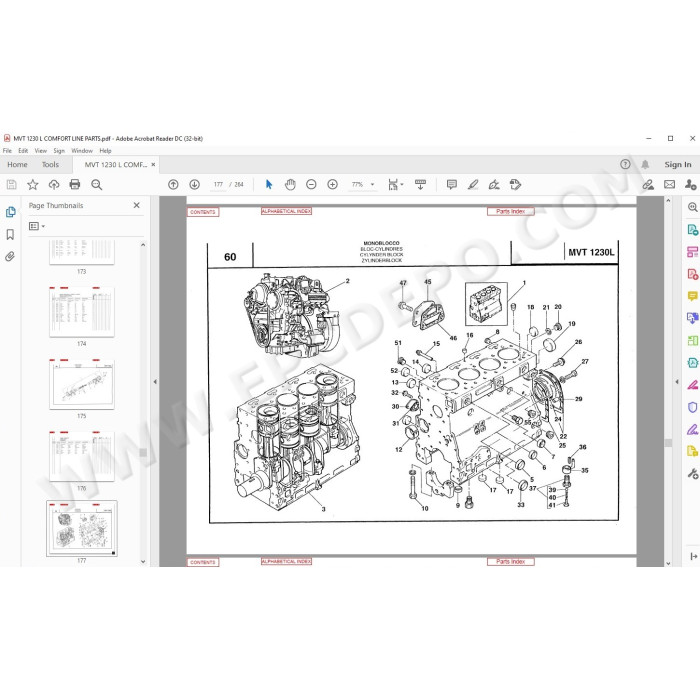This screenshot has height=700, width=700.
Task: Select page 174 thumbnail
Action: click(x=82, y=312)
